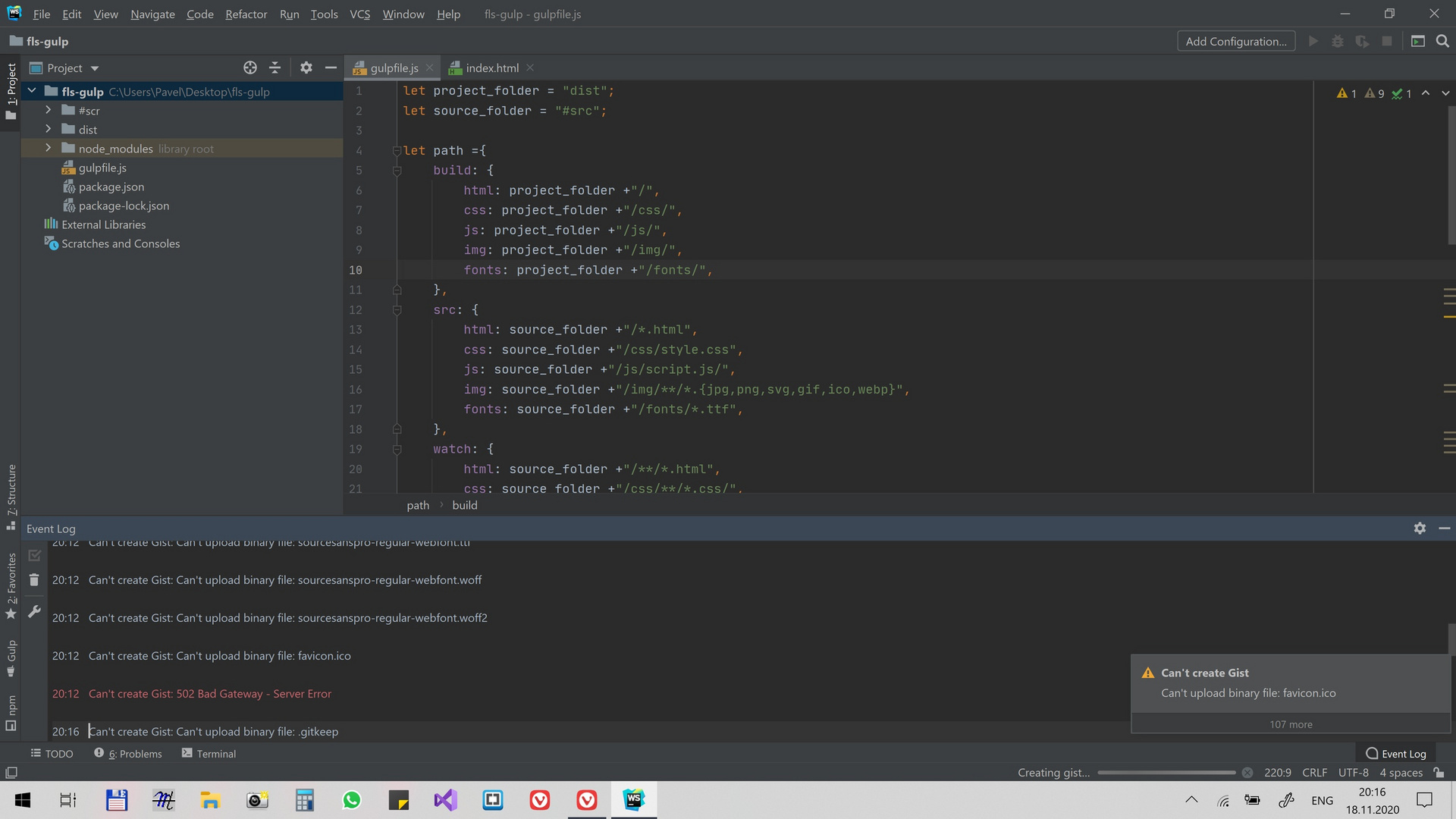
Task: Click the yellow warning count indicator
Action: pos(1347,93)
